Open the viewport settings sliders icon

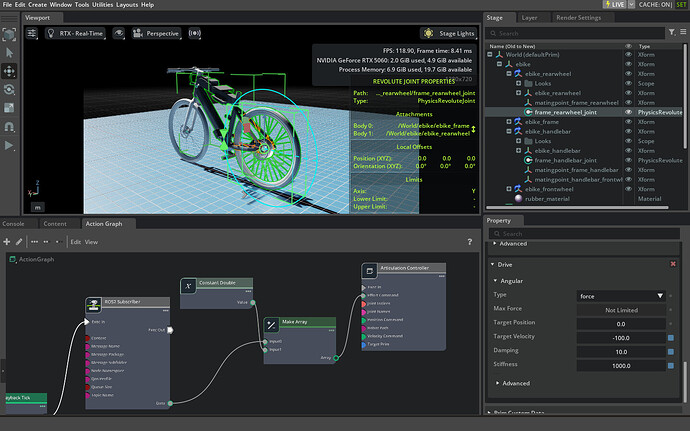pos(32,33)
